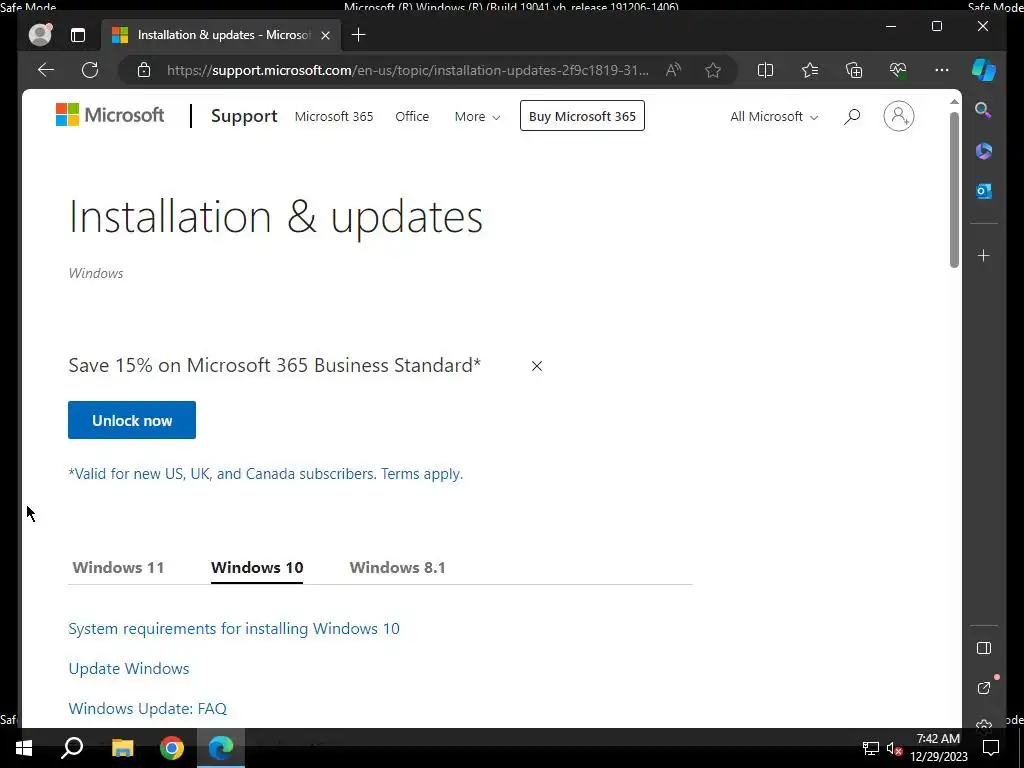Open File Explorer from the taskbar
Viewport: 1024px width, 768px height.
122,748
